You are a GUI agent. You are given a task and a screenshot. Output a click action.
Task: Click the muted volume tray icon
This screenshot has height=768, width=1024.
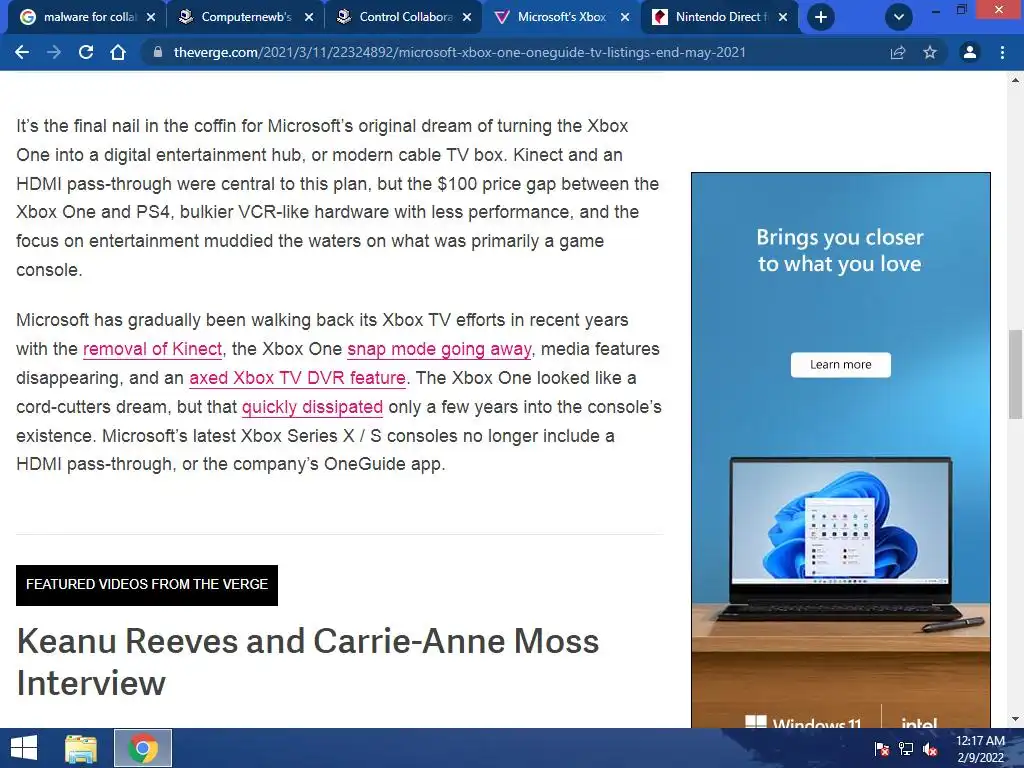click(930, 749)
